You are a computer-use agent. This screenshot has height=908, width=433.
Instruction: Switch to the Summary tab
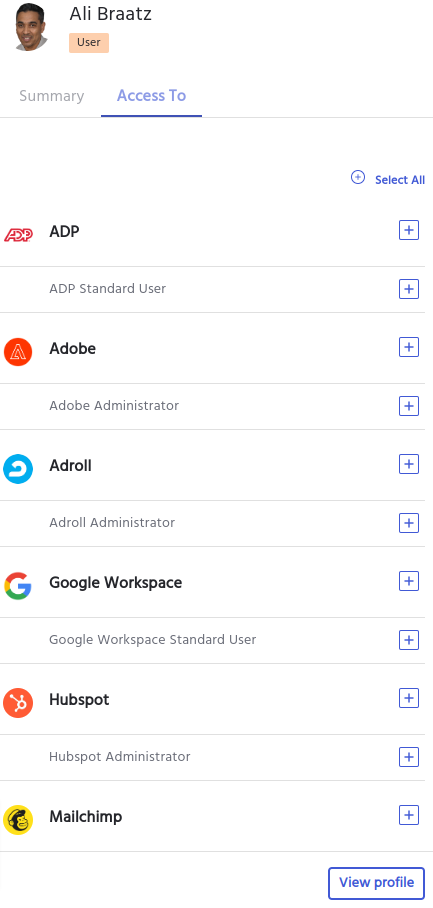[x=52, y=96]
